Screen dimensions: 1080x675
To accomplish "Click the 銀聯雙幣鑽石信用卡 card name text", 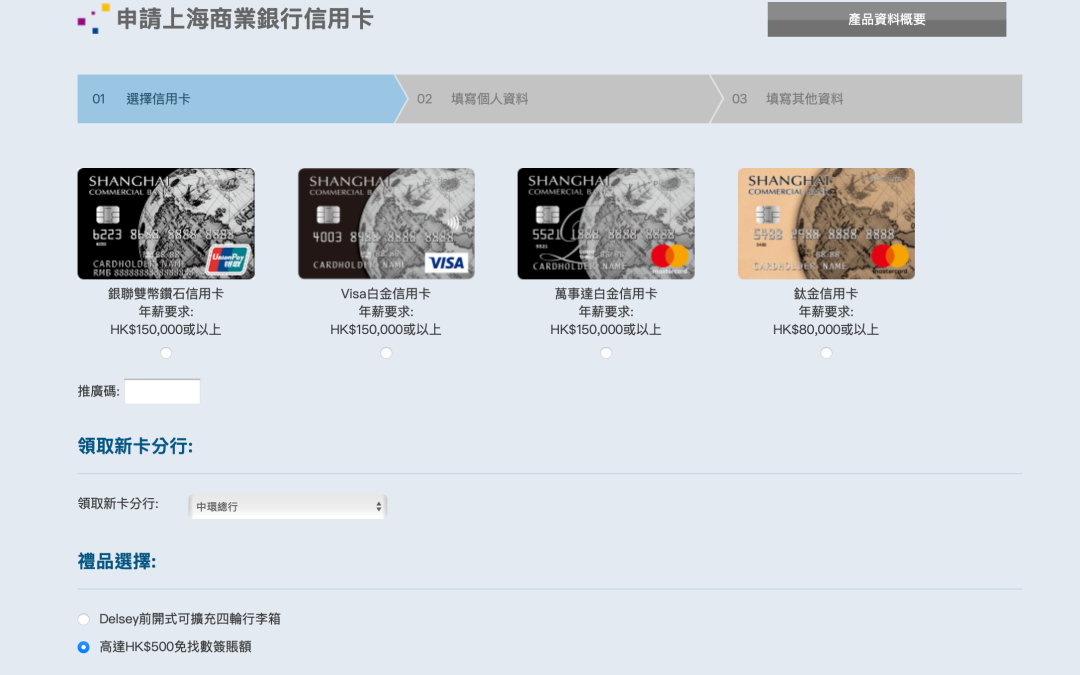I will [x=166, y=293].
